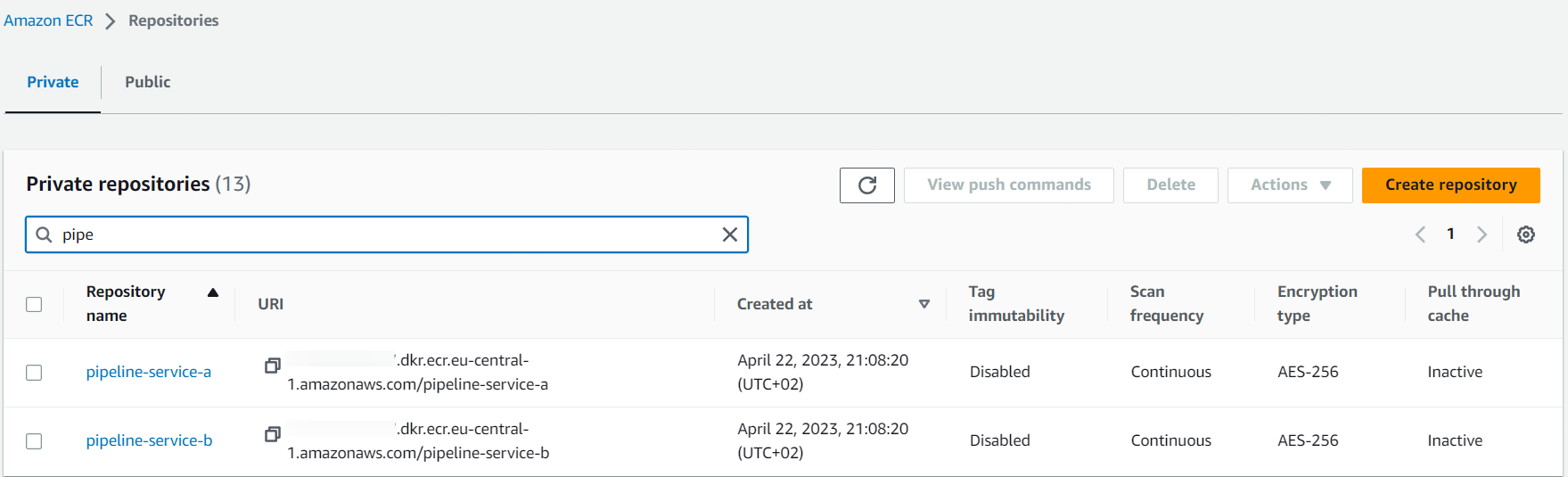Focus the repository search field
Viewport: 1568px width, 477px height.
tap(386, 234)
